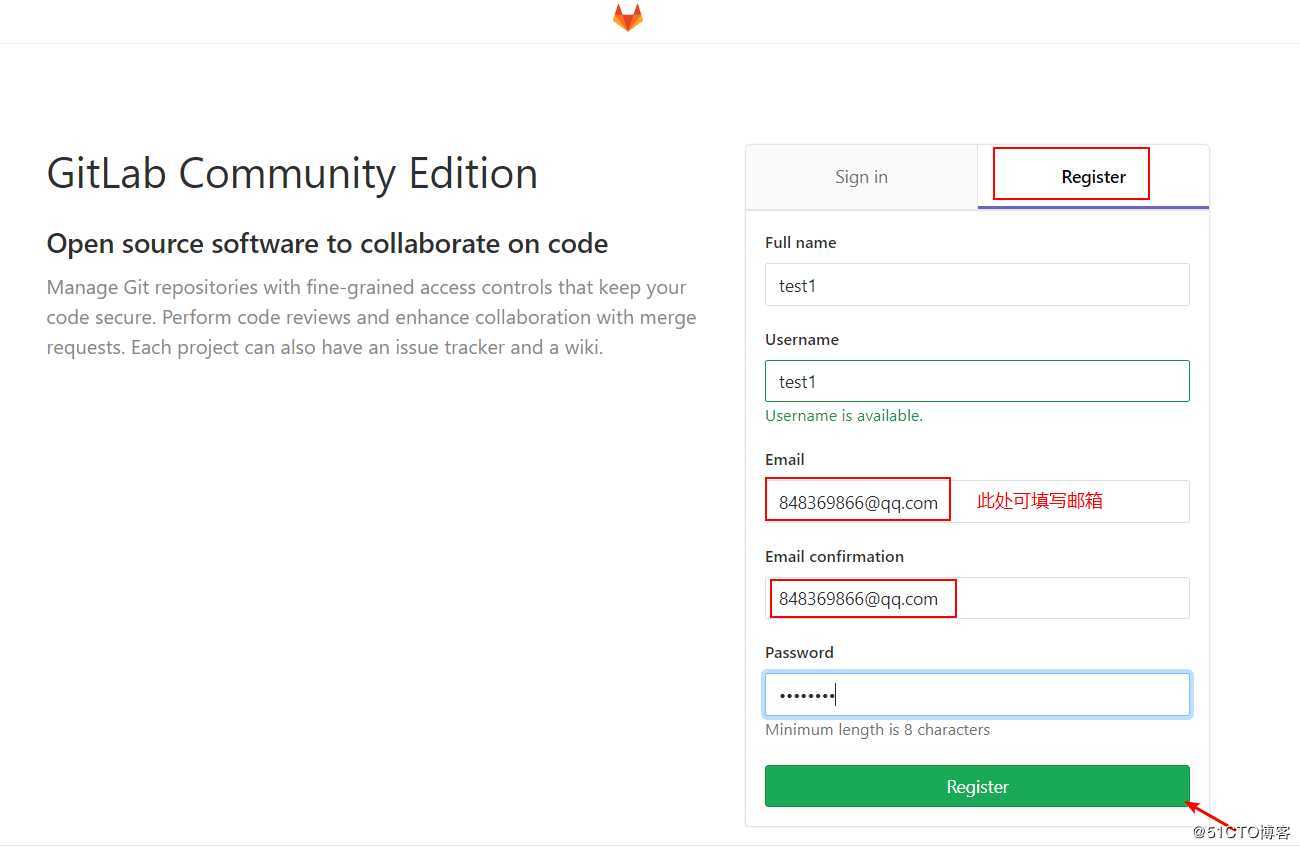
Task: Click the GitLab fox logo
Action: [628, 18]
